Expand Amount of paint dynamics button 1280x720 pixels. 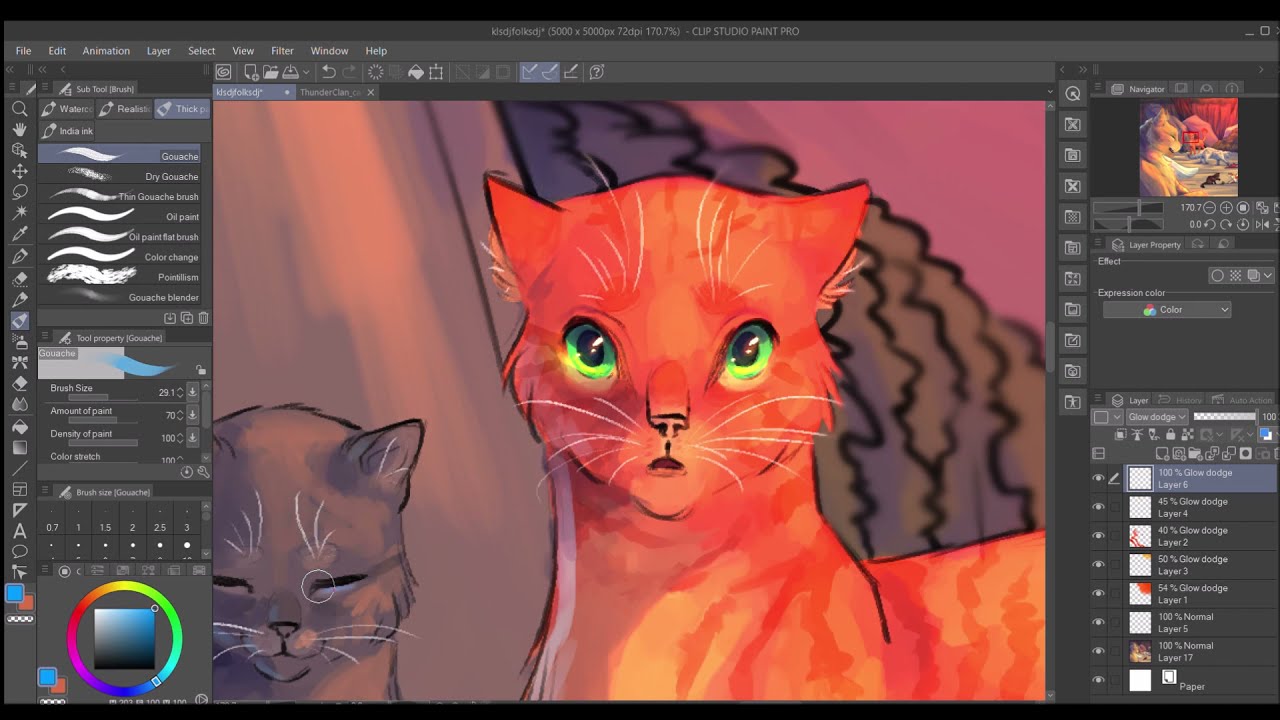(x=193, y=415)
